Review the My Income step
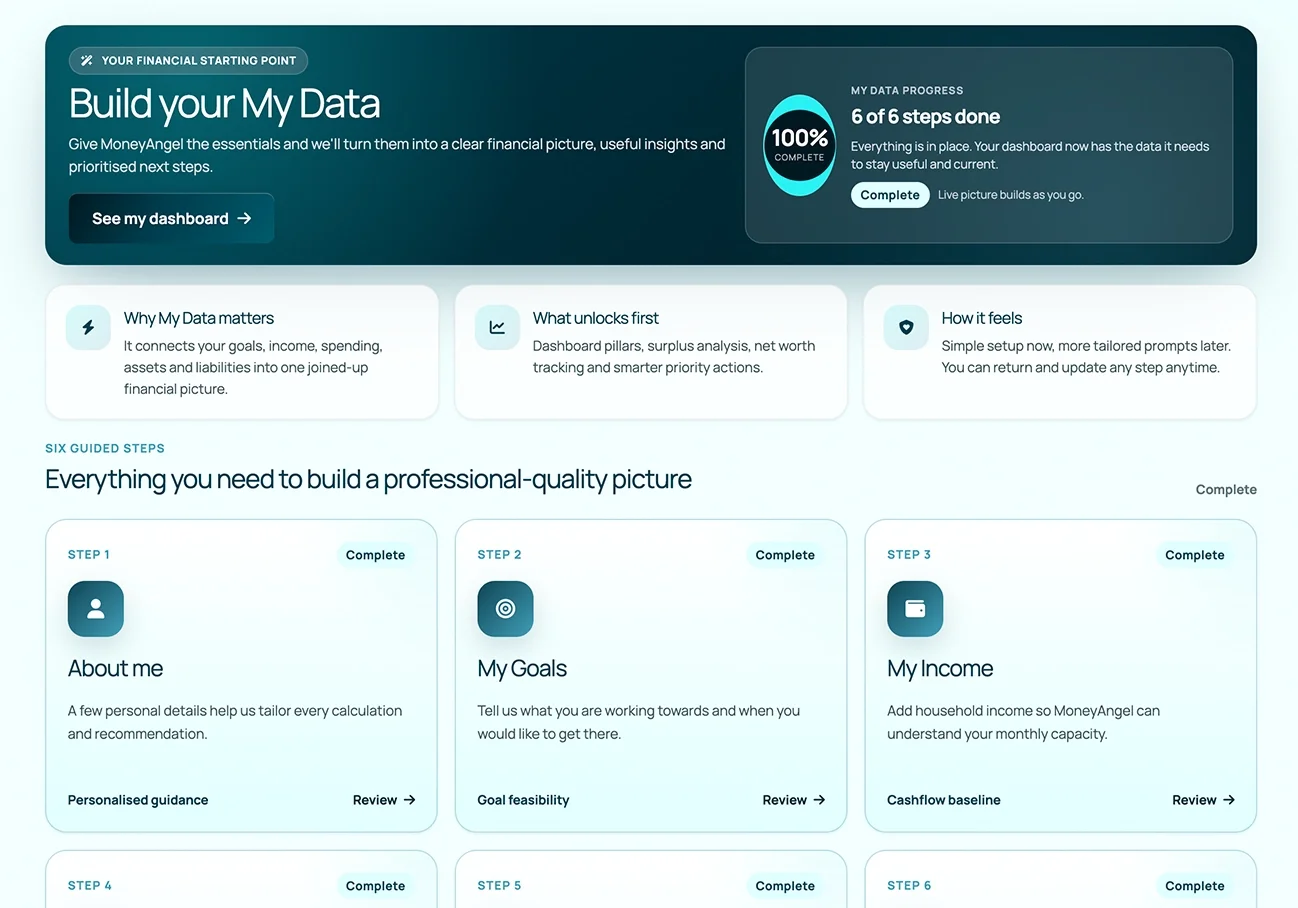 coord(1203,800)
